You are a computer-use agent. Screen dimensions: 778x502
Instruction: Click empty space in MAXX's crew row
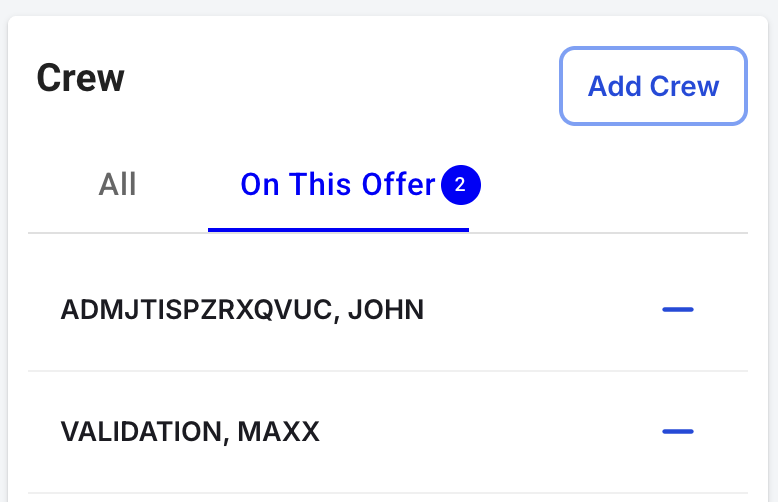coord(491,432)
